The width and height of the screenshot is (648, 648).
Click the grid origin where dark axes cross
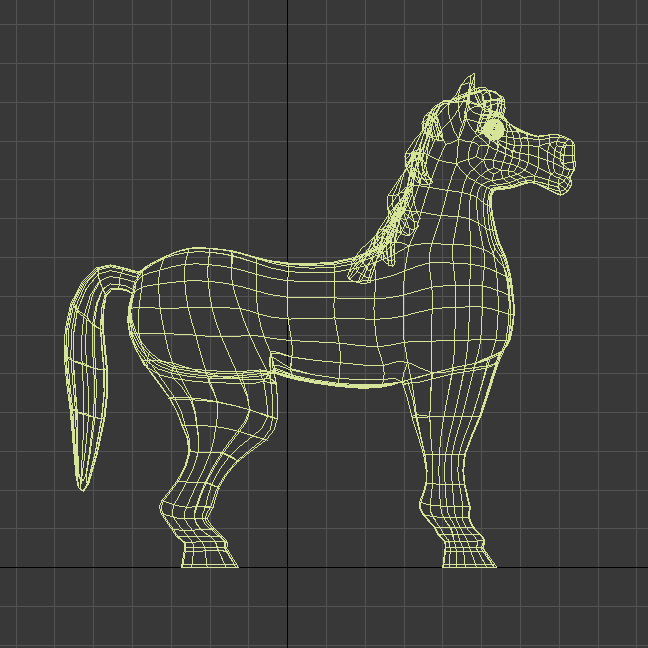(289, 567)
